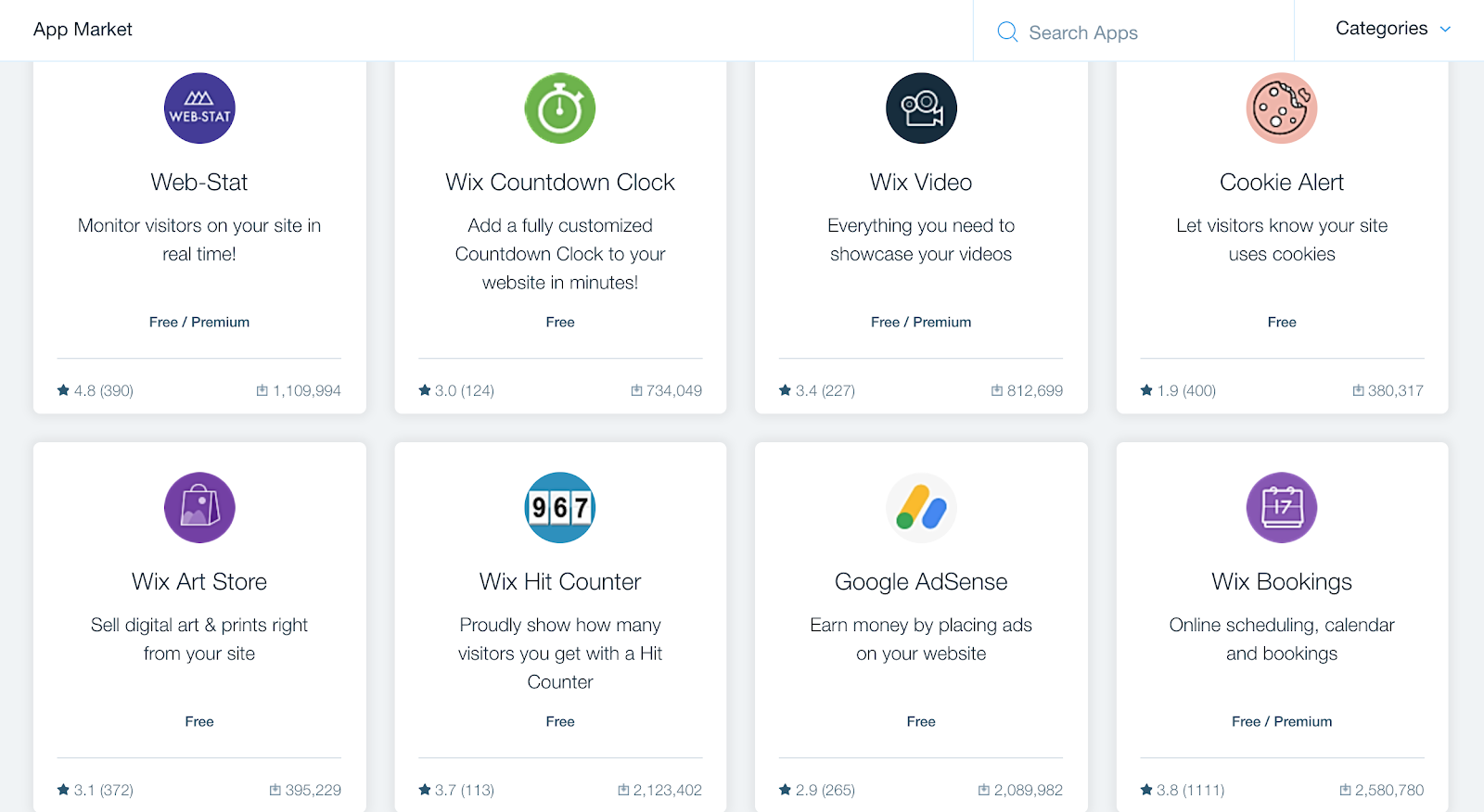Open the Wix Countdown Clock stopwatch icon

(560, 108)
